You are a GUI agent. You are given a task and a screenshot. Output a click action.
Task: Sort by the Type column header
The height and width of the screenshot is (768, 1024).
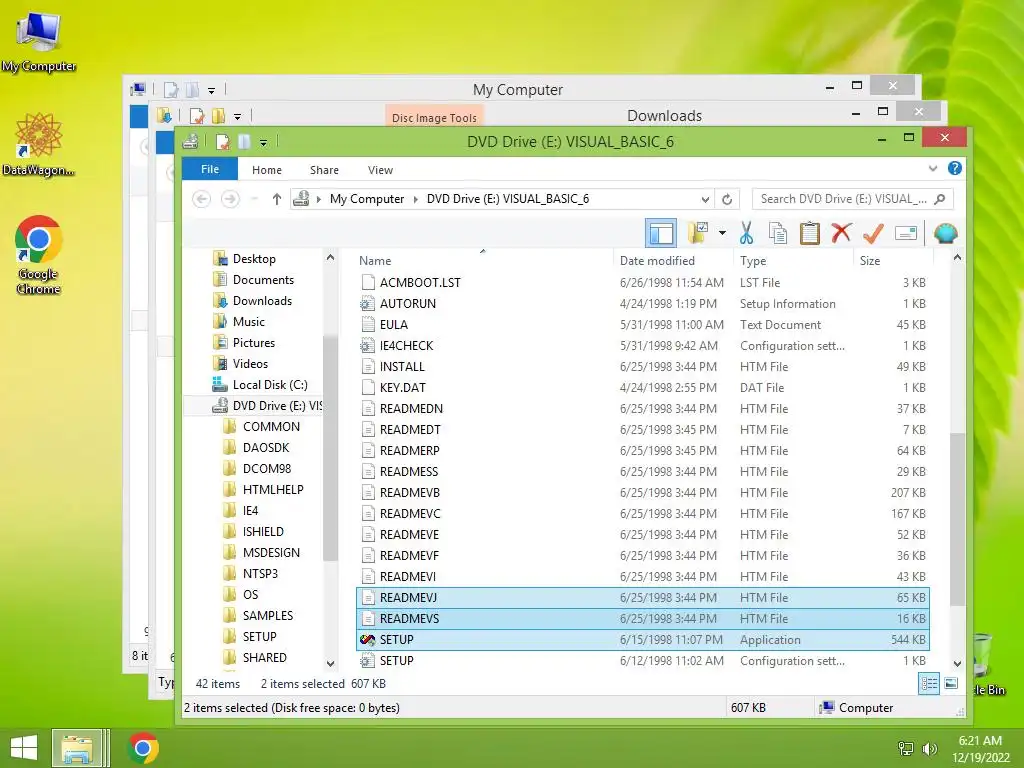(753, 261)
